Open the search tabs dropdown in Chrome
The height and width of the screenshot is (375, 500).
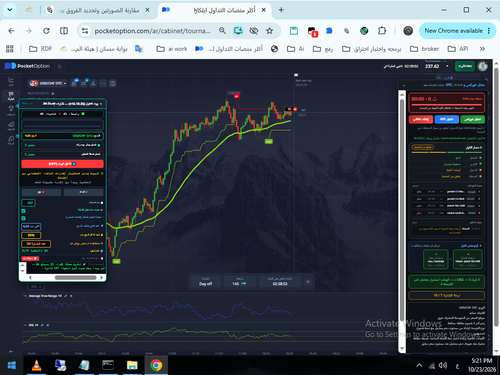click(10, 10)
